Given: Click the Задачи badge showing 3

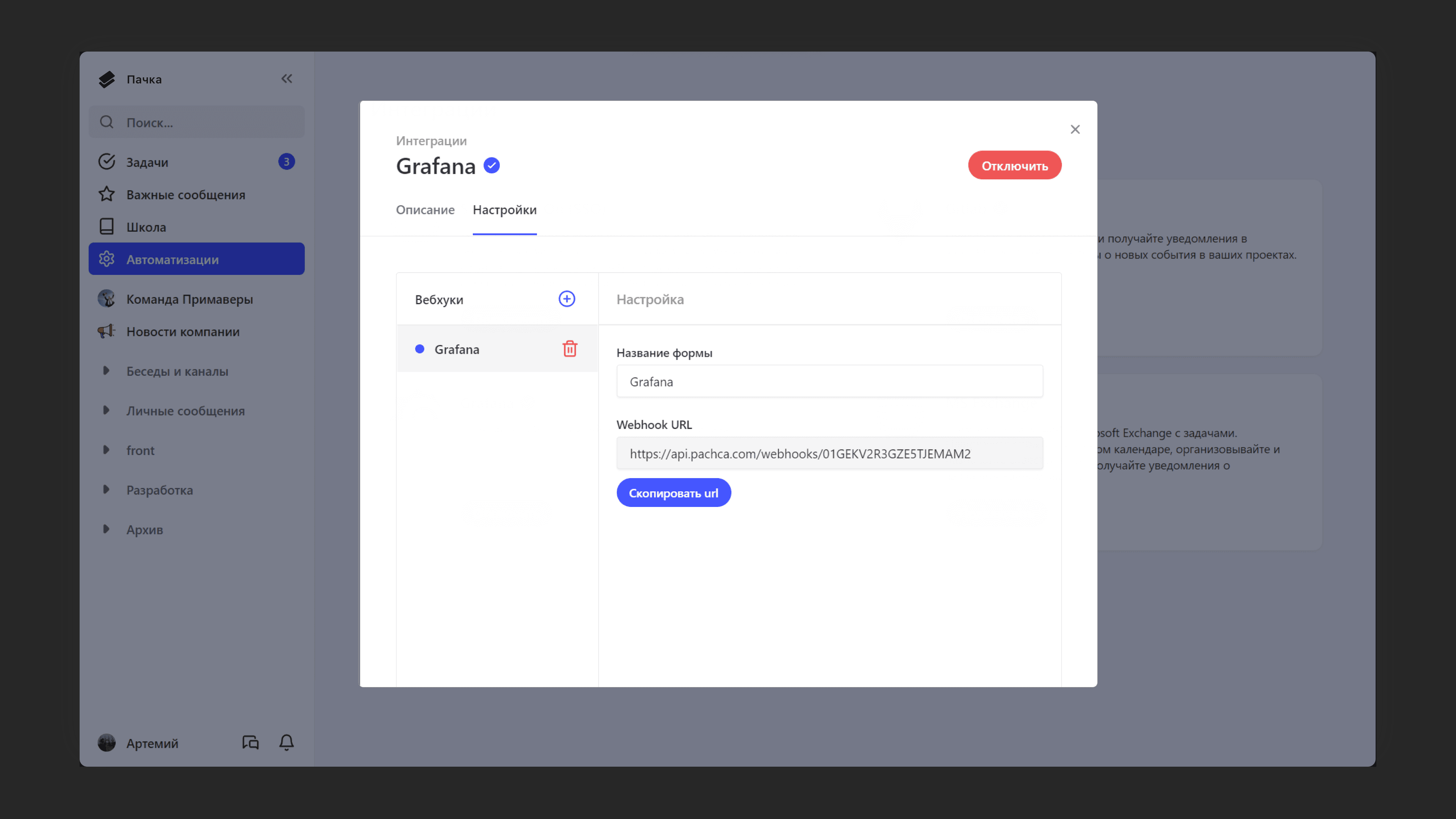Looking at the screenshot, I should pyautogui.click(x=286, y=162).
